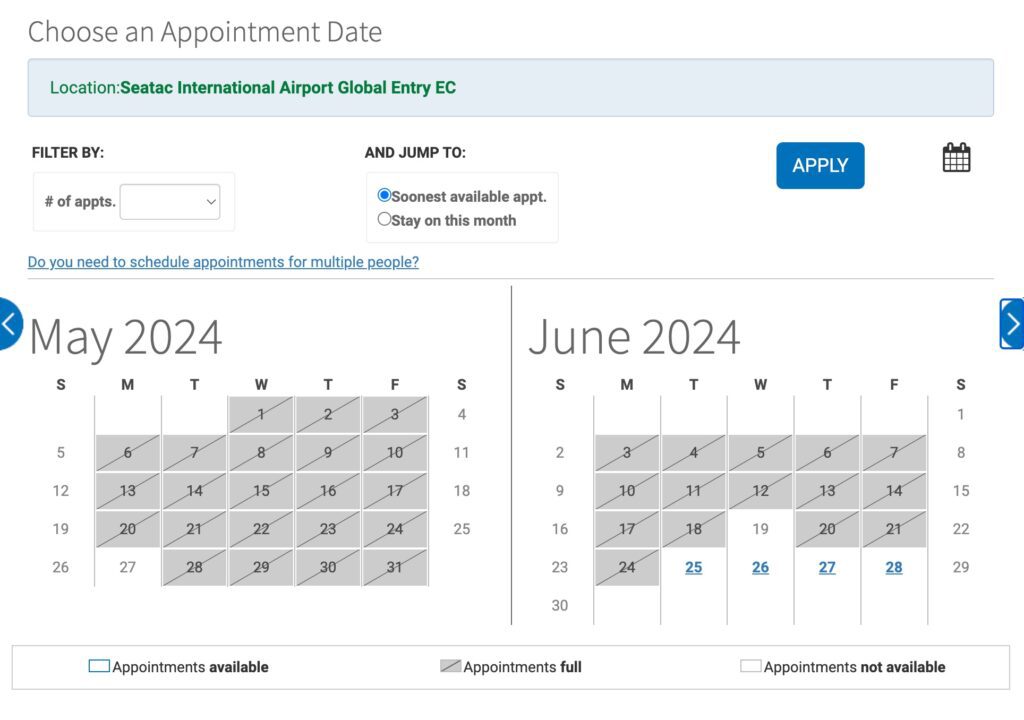1024x720 pixels.
Task: Click full date May 31
Action: [394, 567]
